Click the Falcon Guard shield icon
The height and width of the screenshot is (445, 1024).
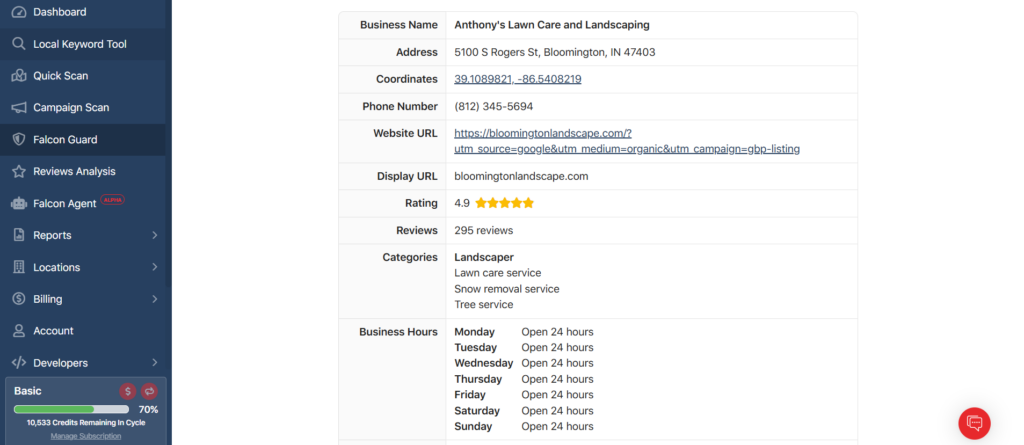pyautogui.click(x=18, y=140)
